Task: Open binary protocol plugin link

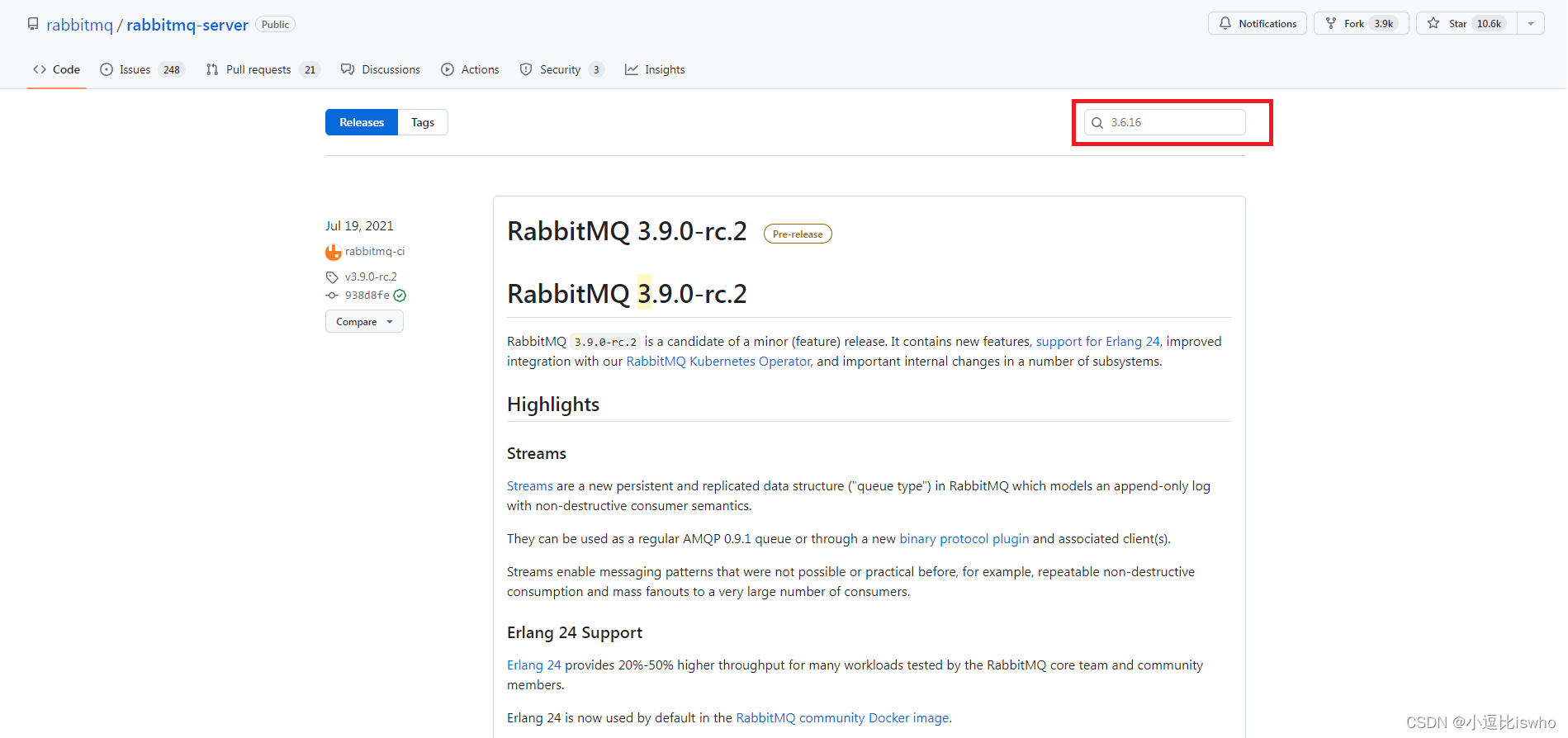Action: [x=964, y=538]
